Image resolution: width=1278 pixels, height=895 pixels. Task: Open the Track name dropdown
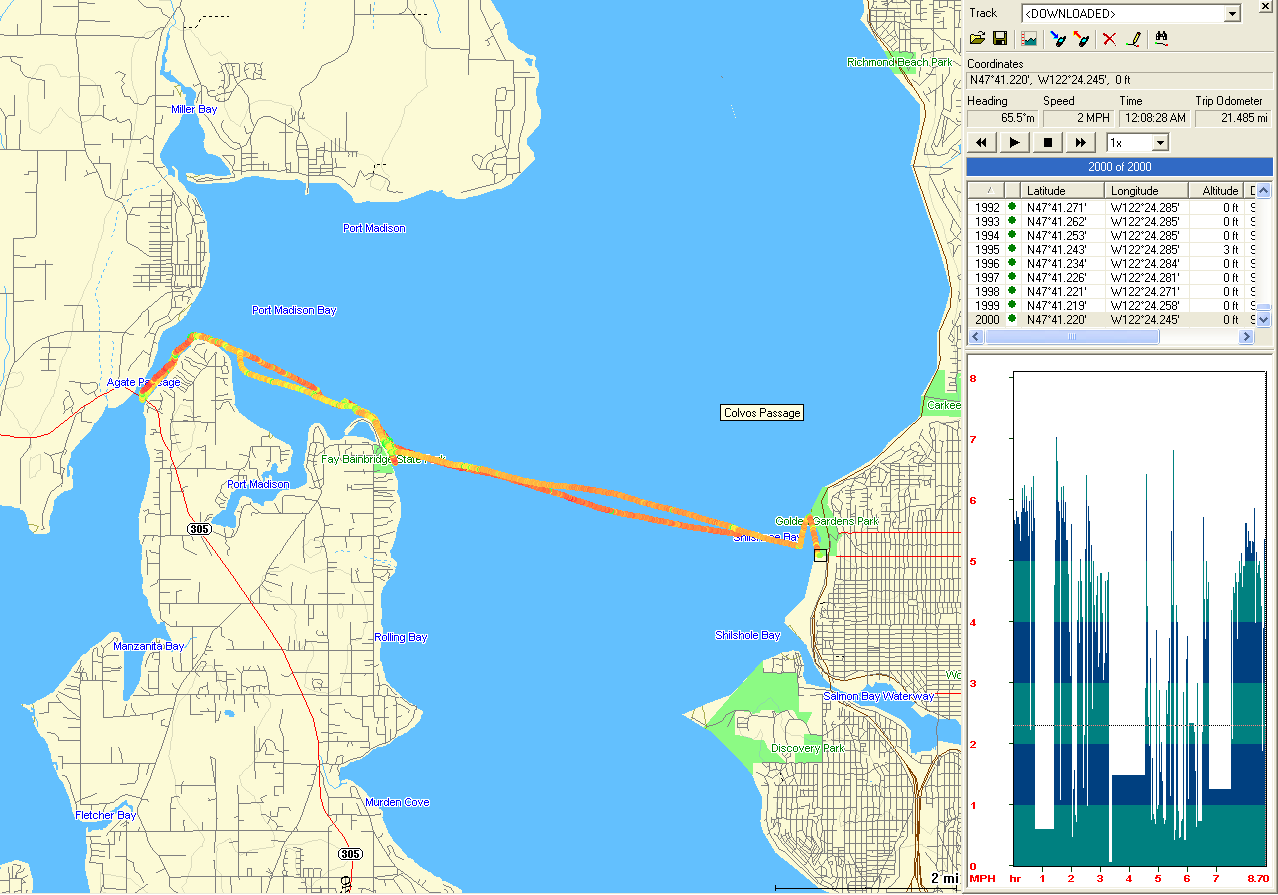click(1232, 14)
